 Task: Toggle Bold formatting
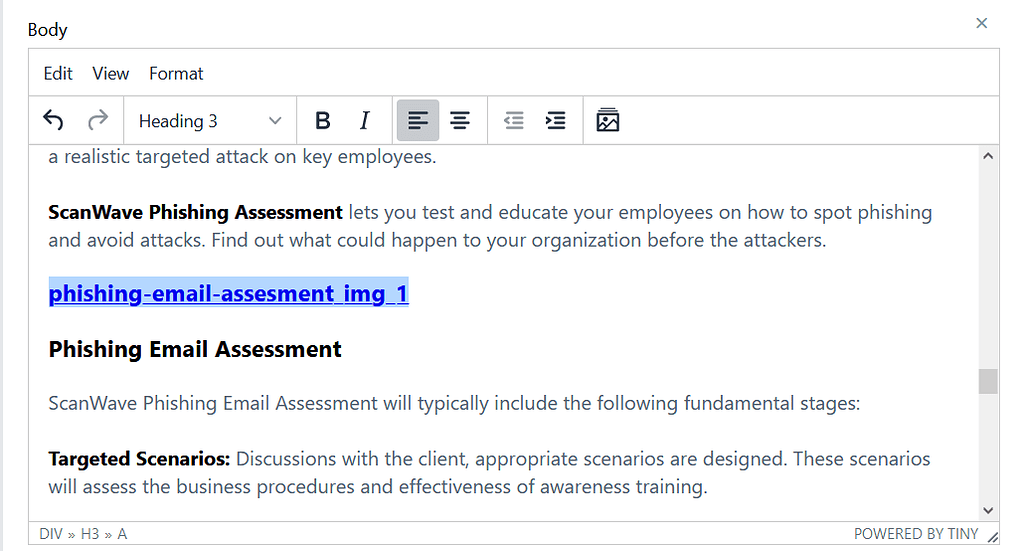pos(322,121)
